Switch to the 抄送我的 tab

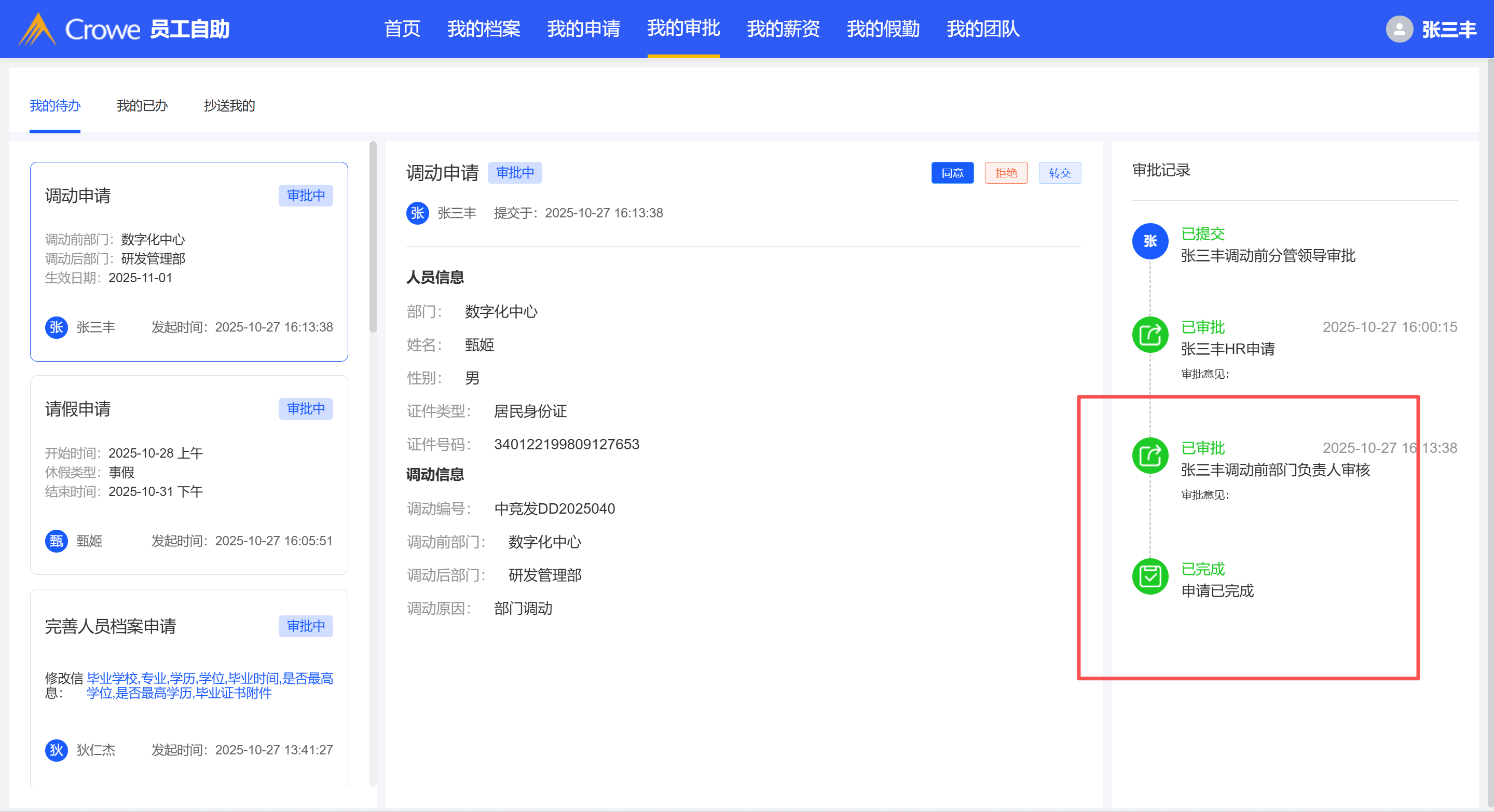(229, 105)
